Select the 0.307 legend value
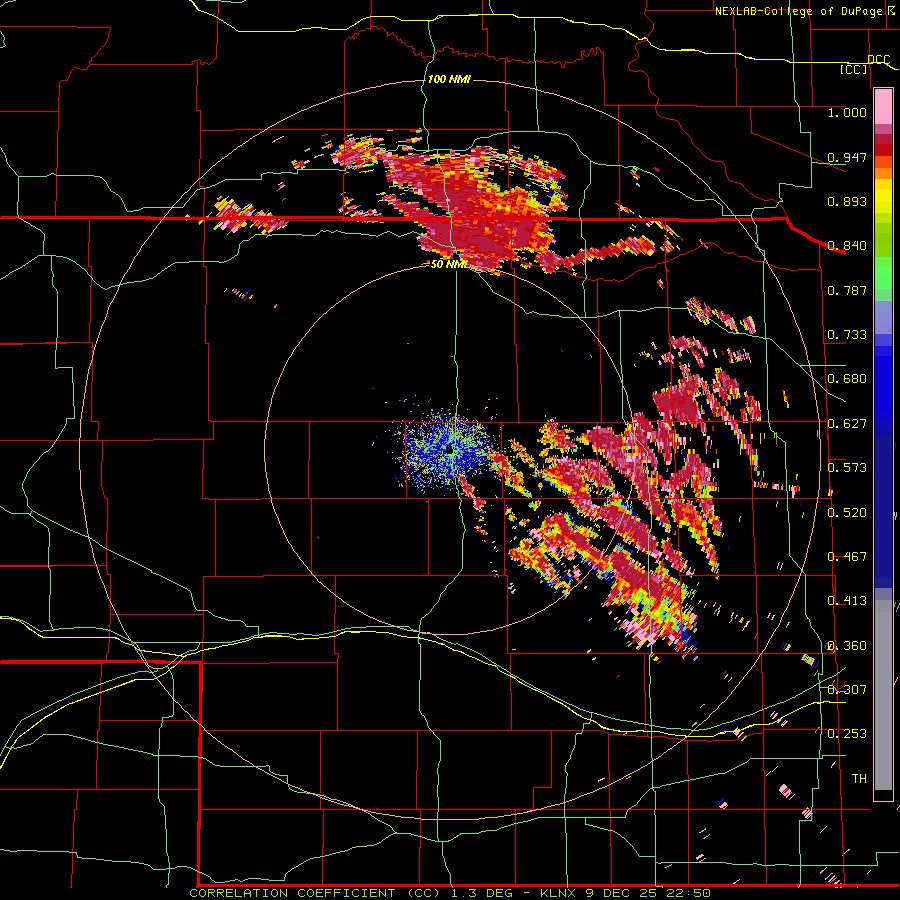The image size is (900, 900). (847, 689)
